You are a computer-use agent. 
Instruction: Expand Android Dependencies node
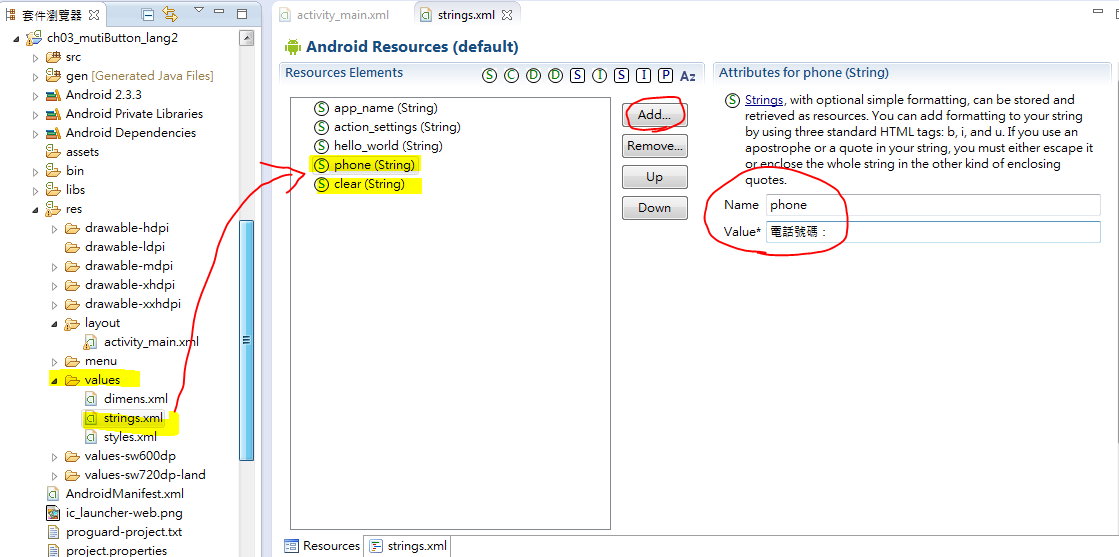pos(35,133)
